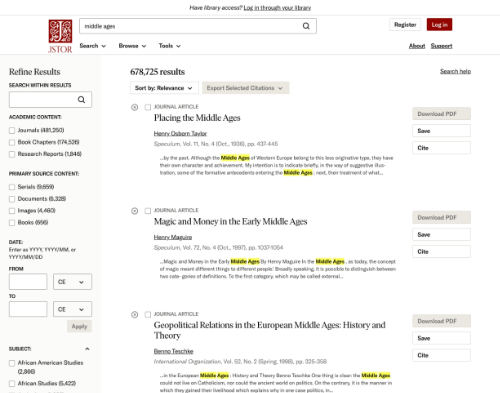Click the Log in button
Image resolution: width=500 pixels, height=393 pixels.
pyautogui.click(x=439, y=25)
